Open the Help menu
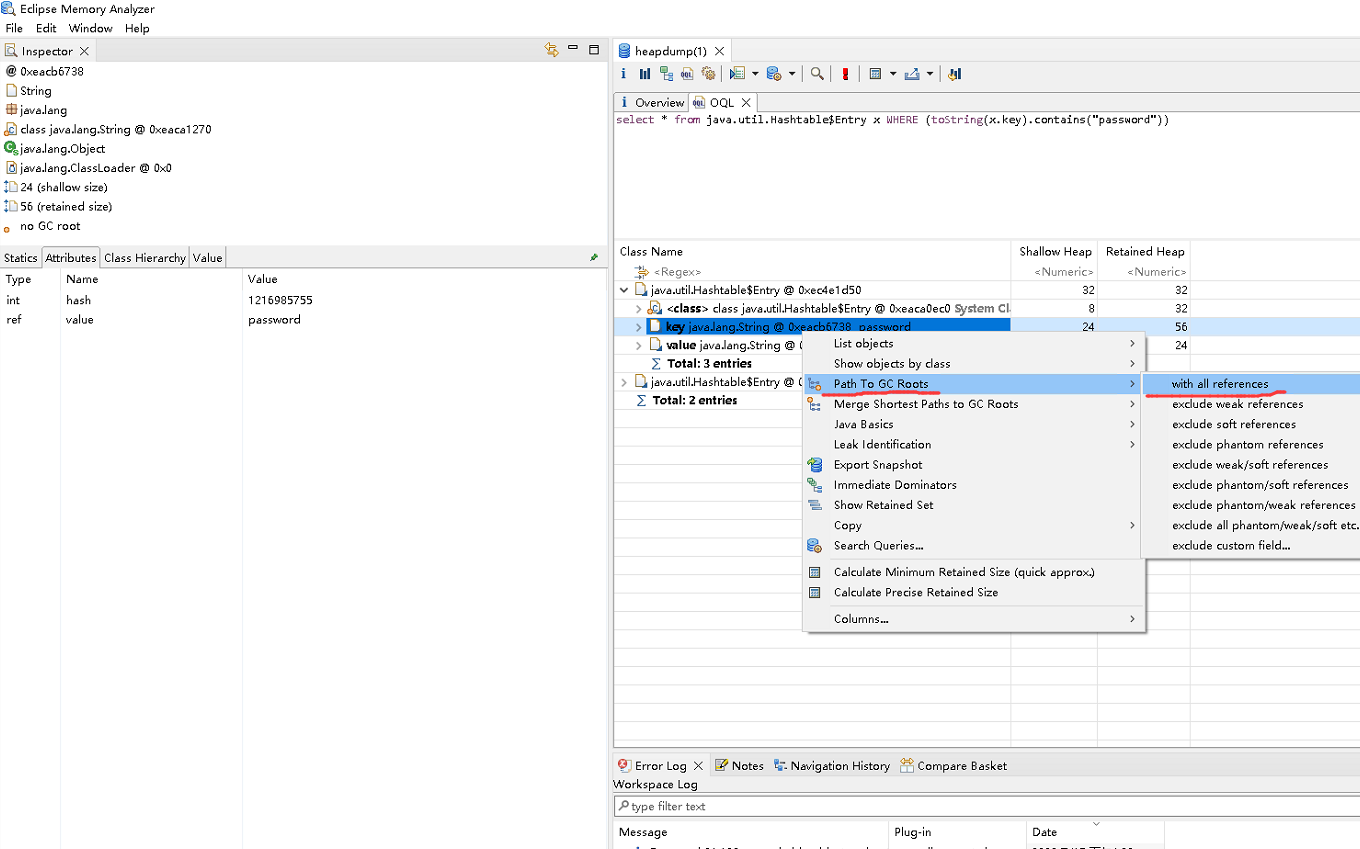Viewport: 1360px width, 849px height. pyautogui.click(x=137, y=28)
